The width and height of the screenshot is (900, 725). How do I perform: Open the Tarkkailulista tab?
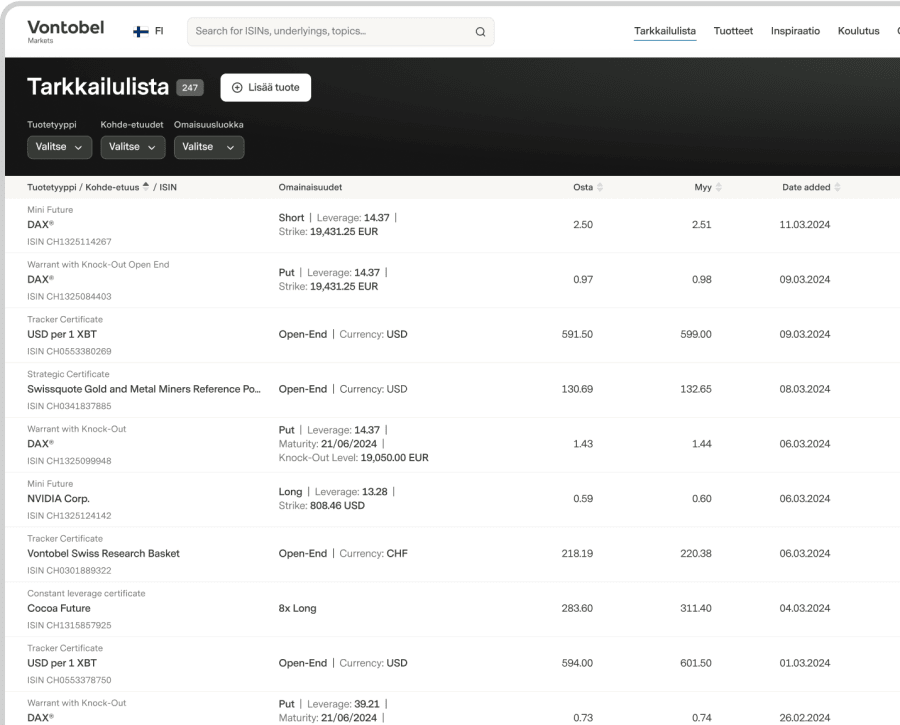665,31
